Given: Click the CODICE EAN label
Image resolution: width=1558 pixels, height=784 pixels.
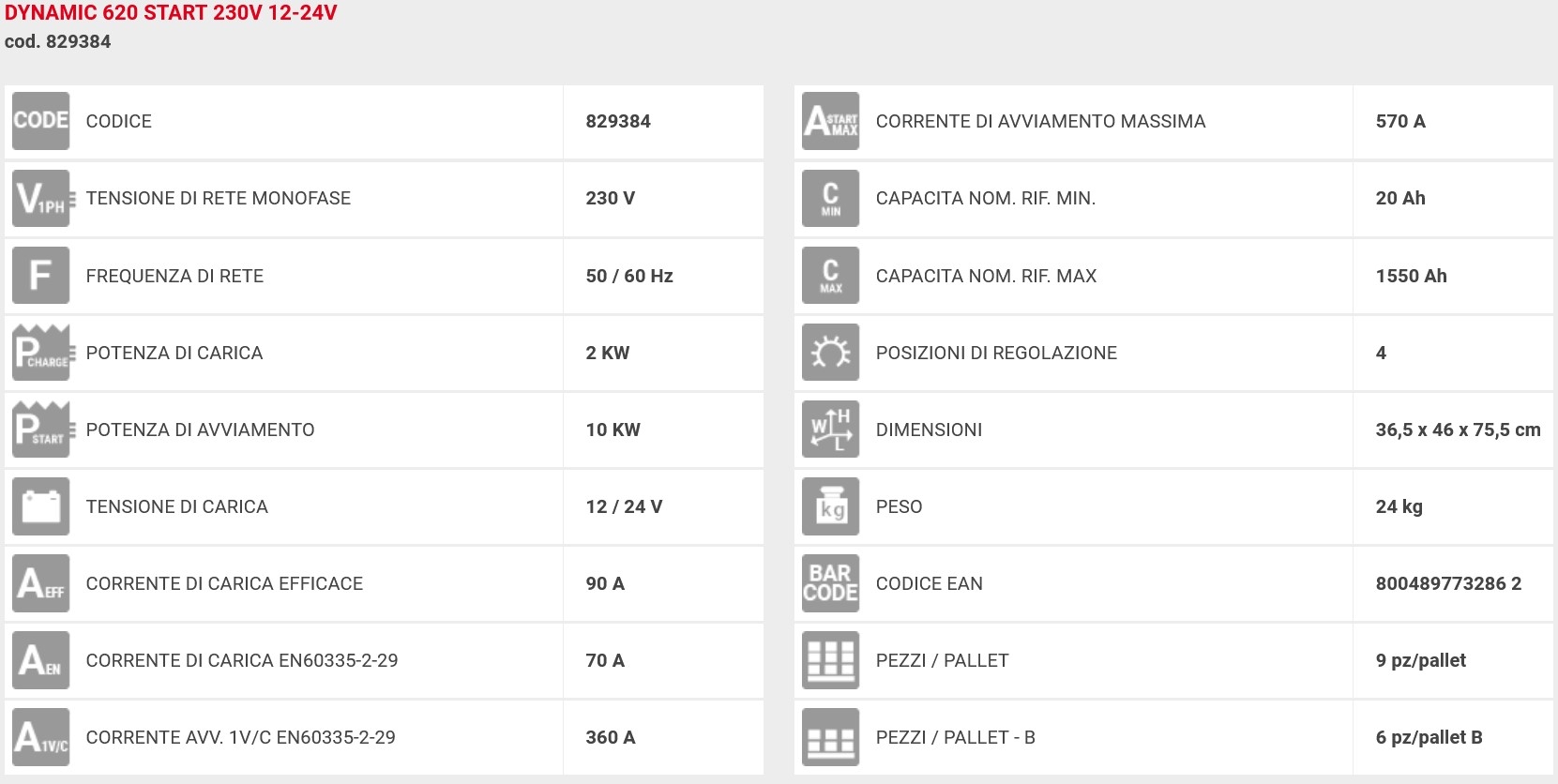Looking at the screenshot, I should pos(930,583).
